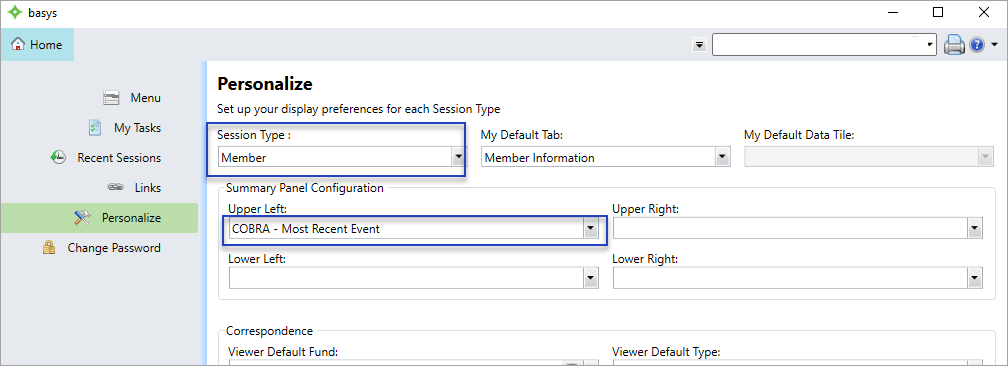1008x366 pixels.
Task: Click the Summary Panel Configuration group label
Action: click(305, 188)
